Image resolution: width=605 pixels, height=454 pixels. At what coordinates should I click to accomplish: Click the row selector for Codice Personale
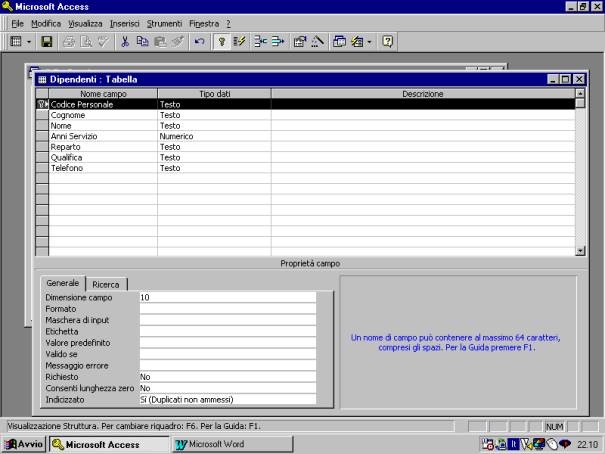pyautogui.click(x=42, y=104)
